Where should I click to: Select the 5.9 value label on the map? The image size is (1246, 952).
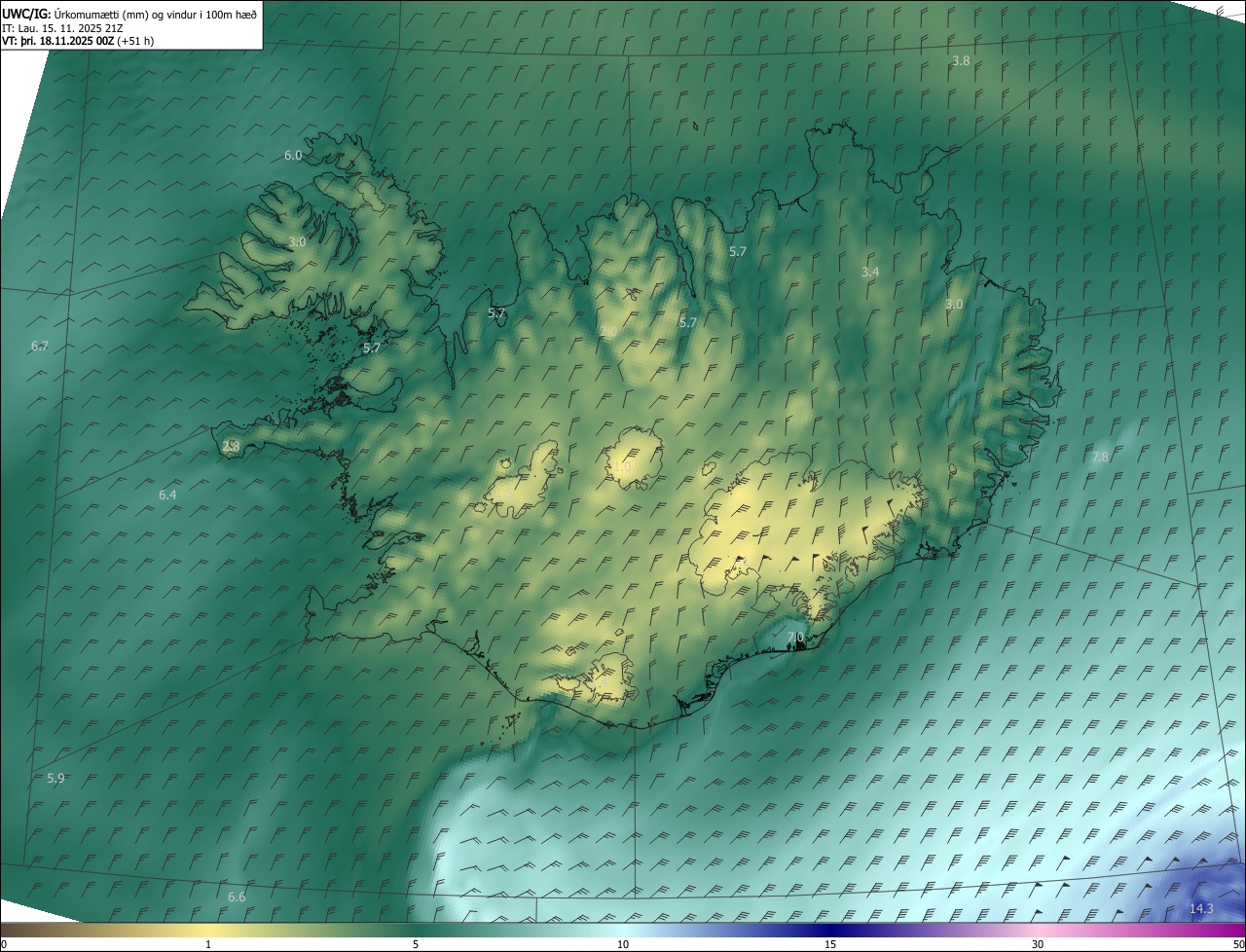[x=55, y=778]
